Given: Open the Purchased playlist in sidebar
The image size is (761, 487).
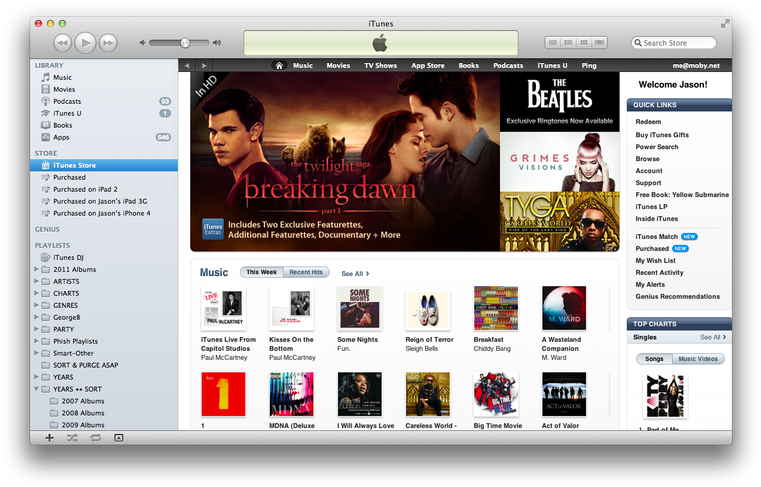Looking at the screenshot, I should click(x=104, y=177).
